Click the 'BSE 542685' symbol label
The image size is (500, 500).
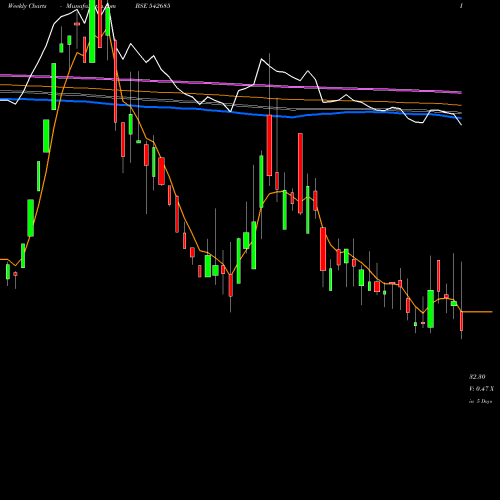(153, 6)
